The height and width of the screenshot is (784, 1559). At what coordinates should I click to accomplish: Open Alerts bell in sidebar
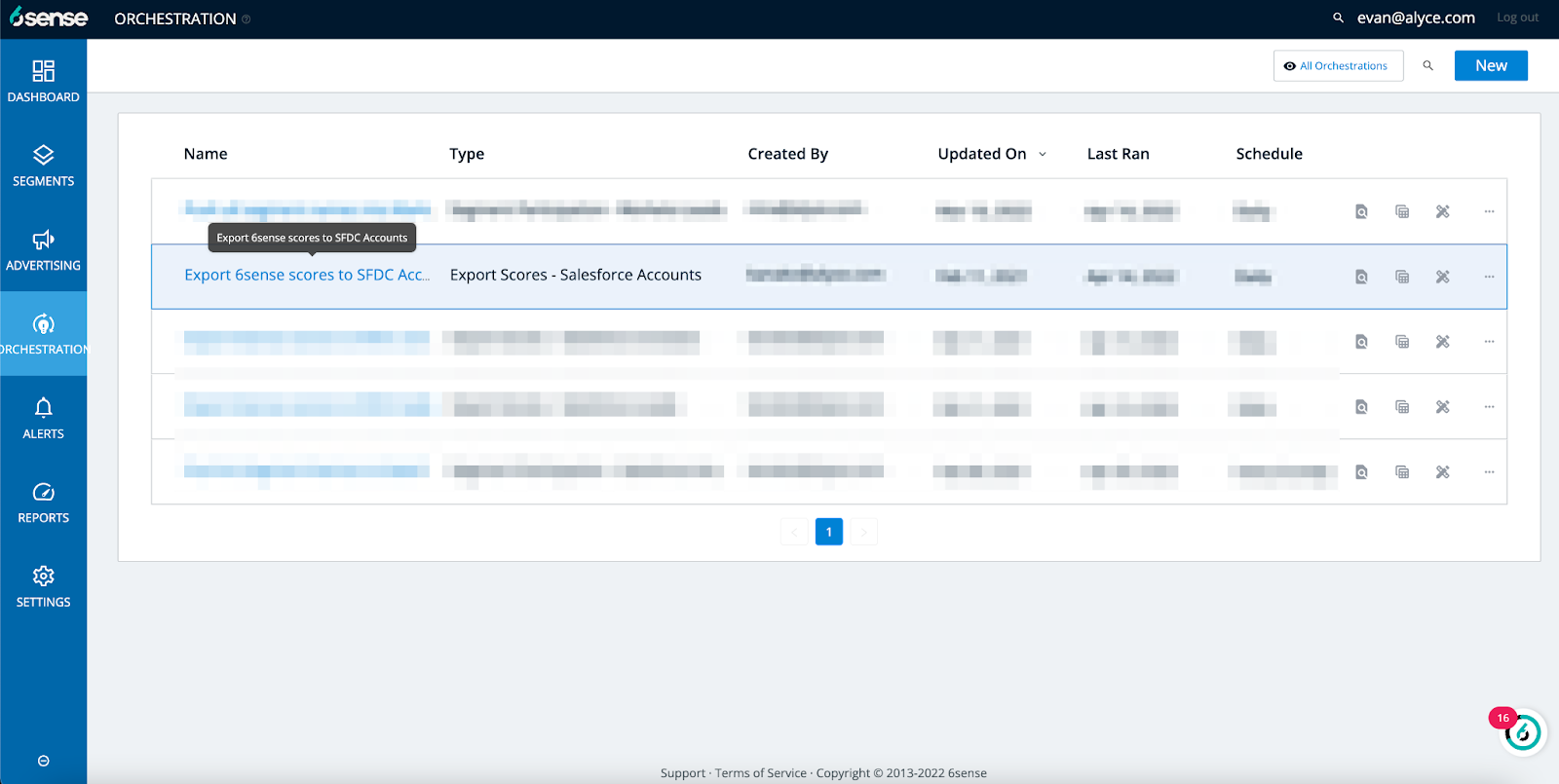(43, 419)
